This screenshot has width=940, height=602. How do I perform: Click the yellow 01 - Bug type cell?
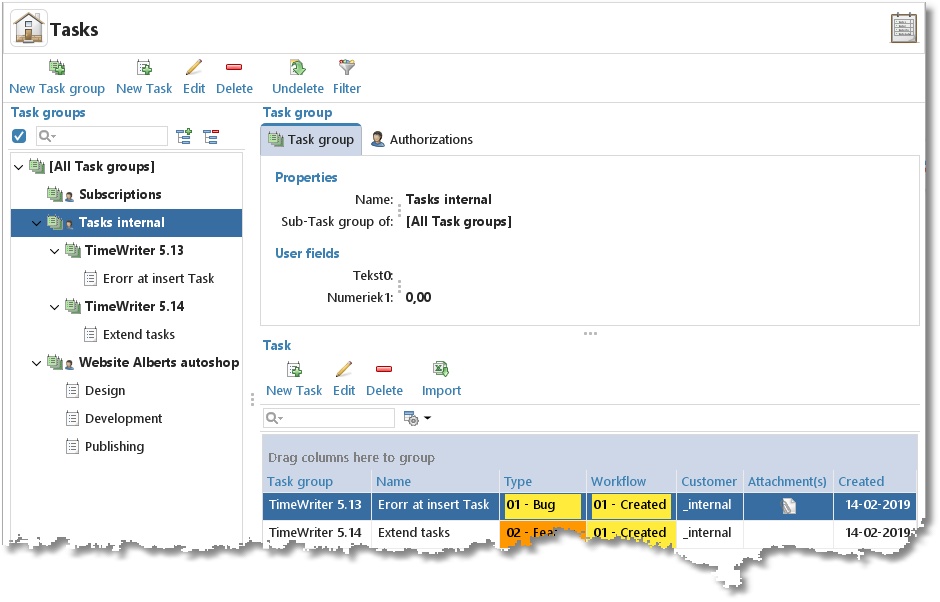[543, 505]
